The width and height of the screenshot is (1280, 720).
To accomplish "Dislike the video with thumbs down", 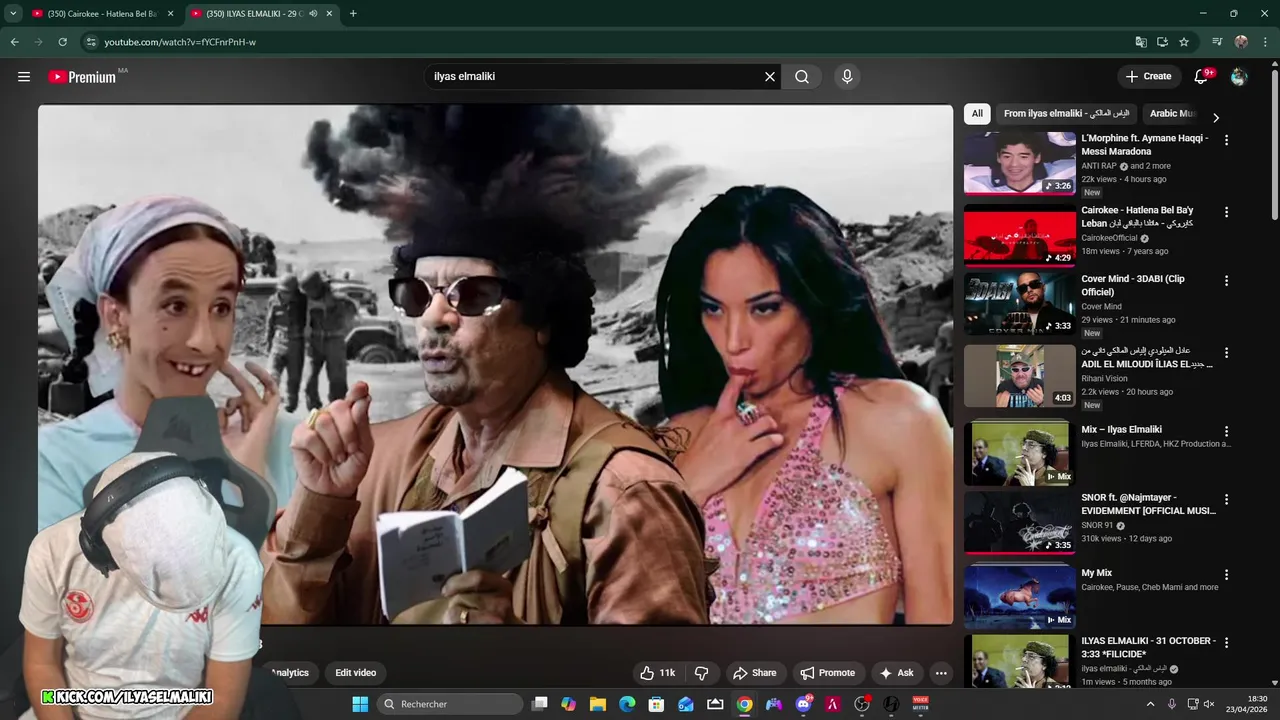I will (702, 673).
